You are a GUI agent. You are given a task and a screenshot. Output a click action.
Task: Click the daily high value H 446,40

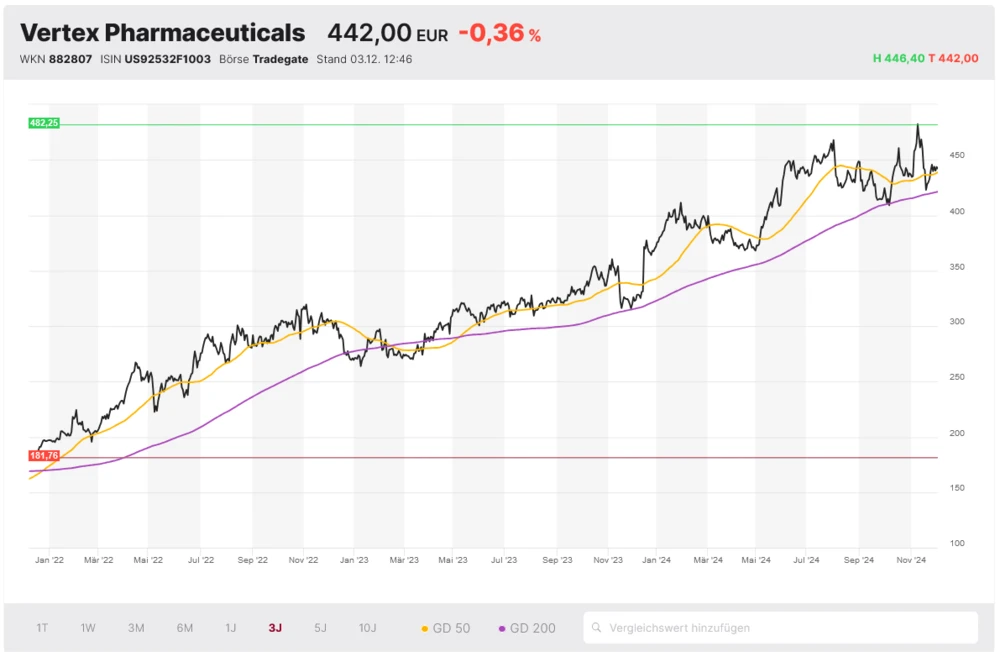click(x=898, y=59)
